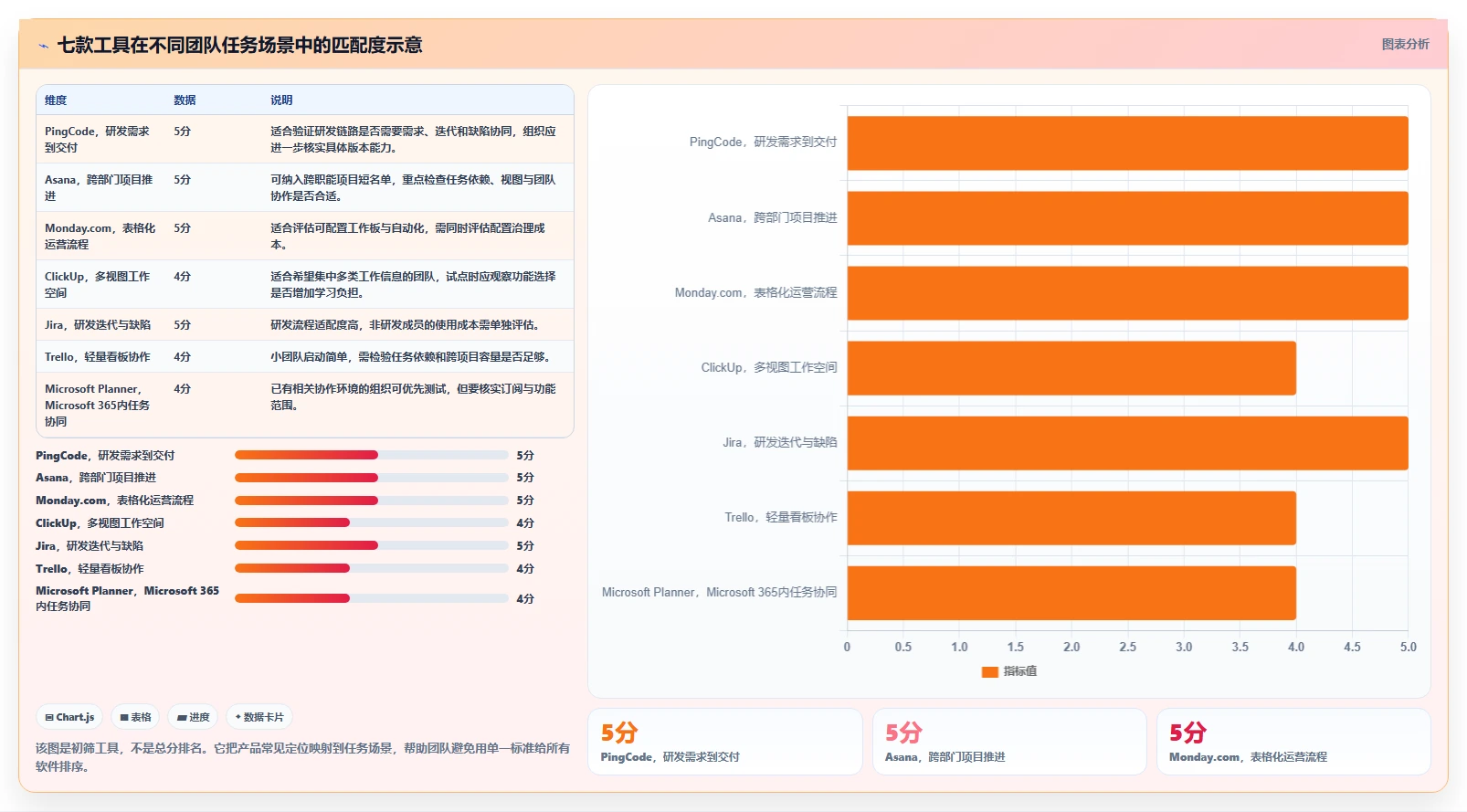Click the 0 tick on the chart x-axis

(x=847, y=647)
